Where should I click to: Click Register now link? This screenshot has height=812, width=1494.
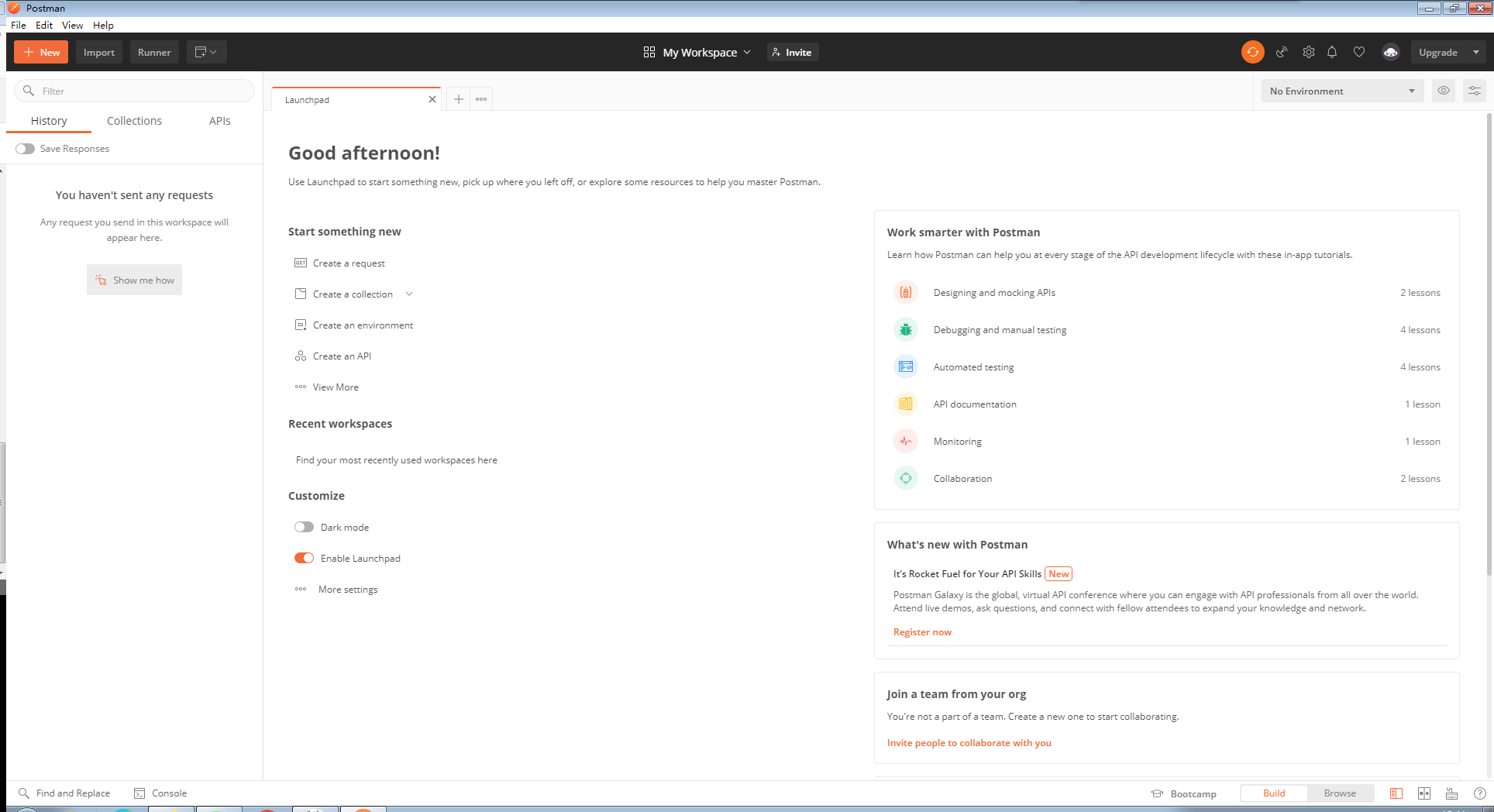click(922, 632)
